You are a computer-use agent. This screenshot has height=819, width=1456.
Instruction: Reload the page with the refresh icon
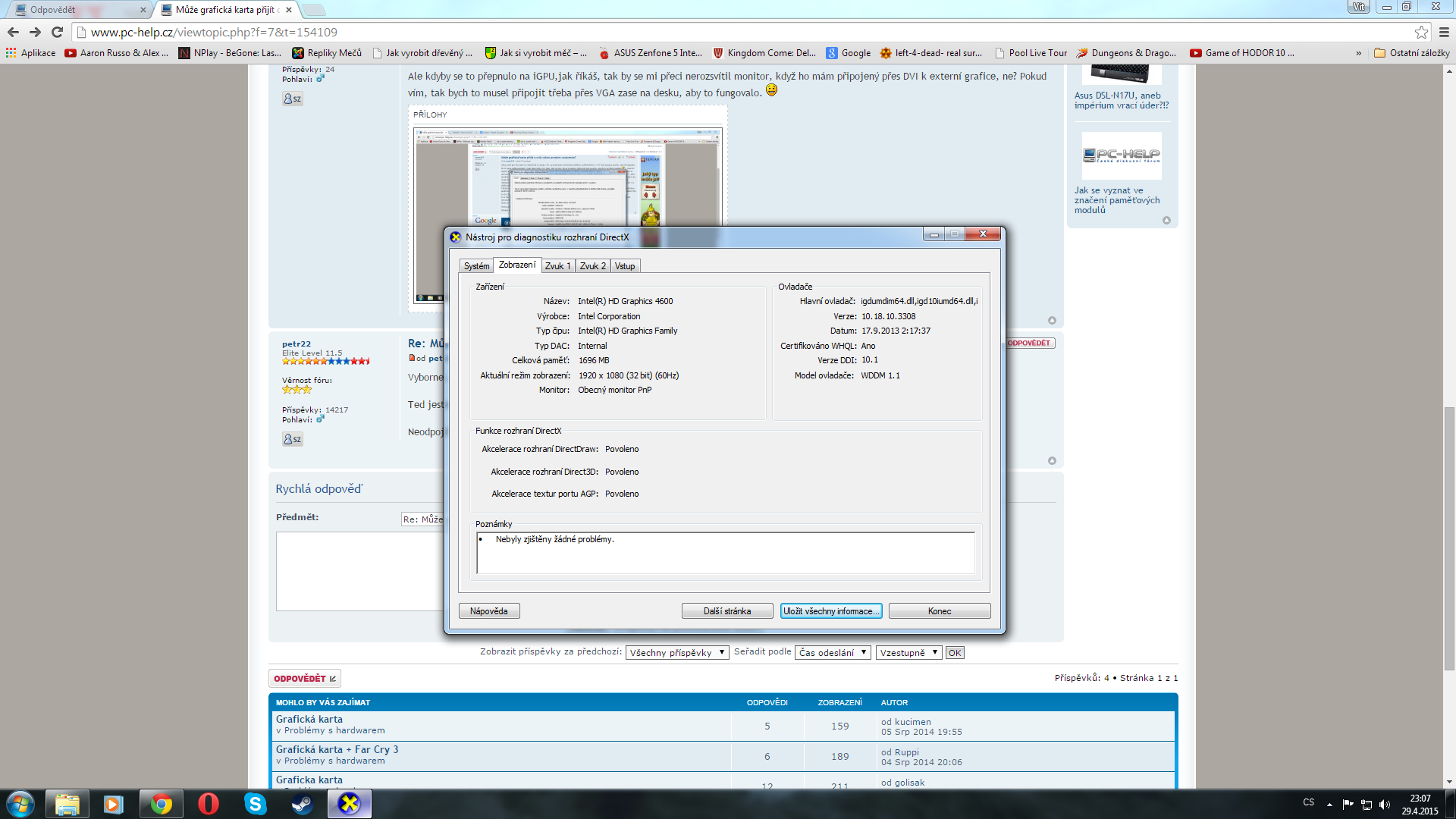57,32
